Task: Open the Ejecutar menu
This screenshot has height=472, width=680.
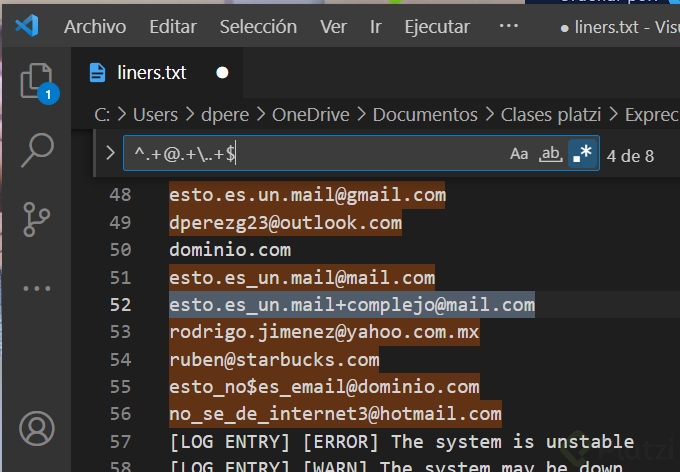Action: point(437,27)
